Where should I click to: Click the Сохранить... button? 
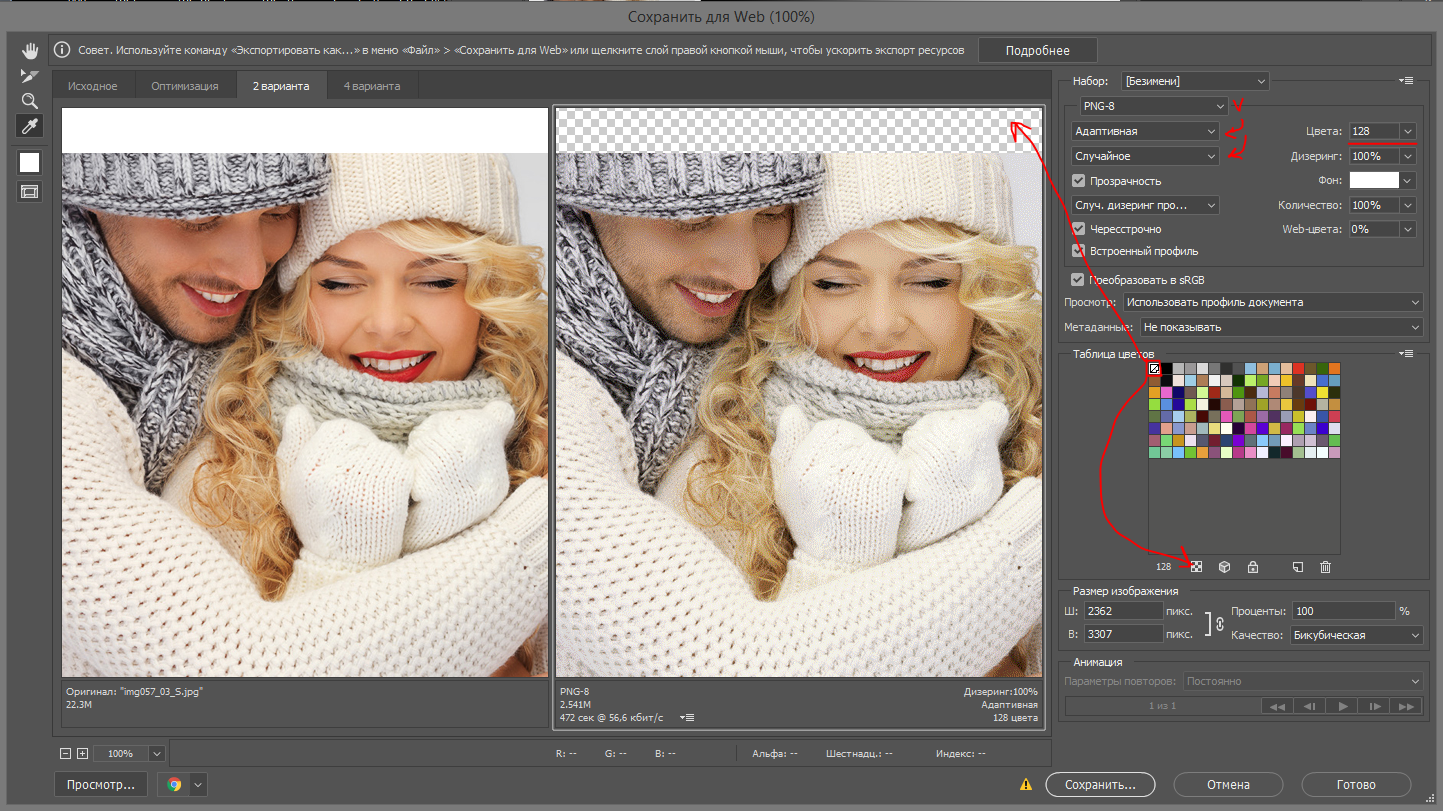[x=1100, y=785]
